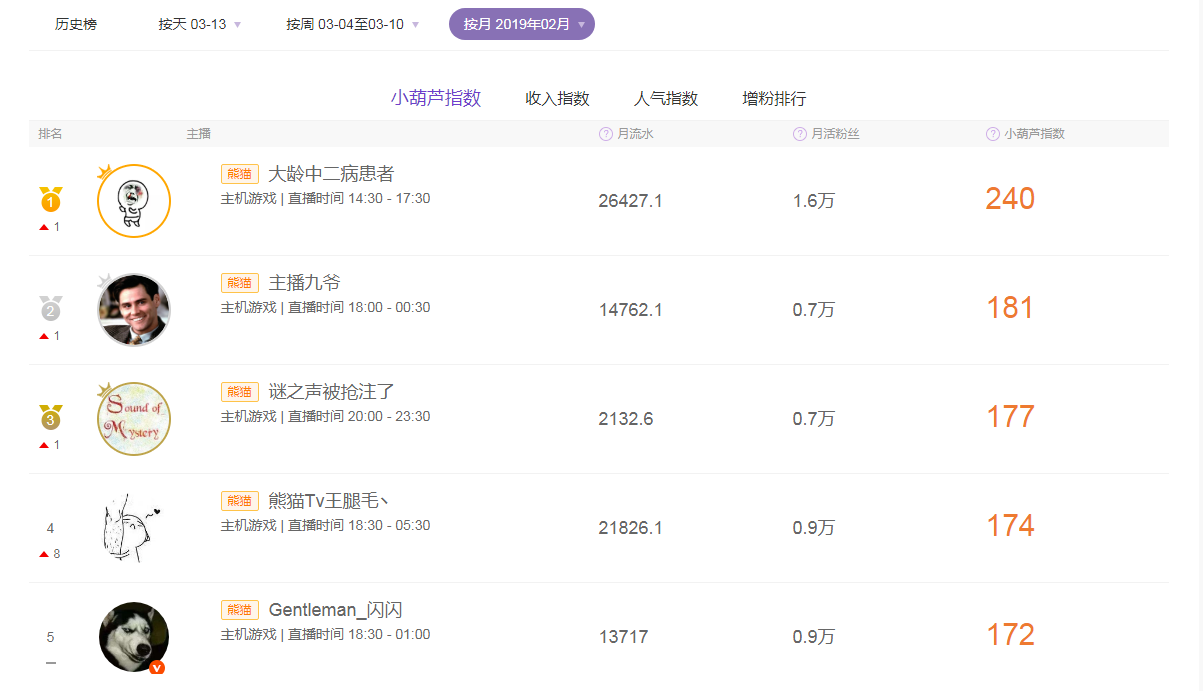Open streamer 大龄中二病患者 profile link

(x=328, y=172)
